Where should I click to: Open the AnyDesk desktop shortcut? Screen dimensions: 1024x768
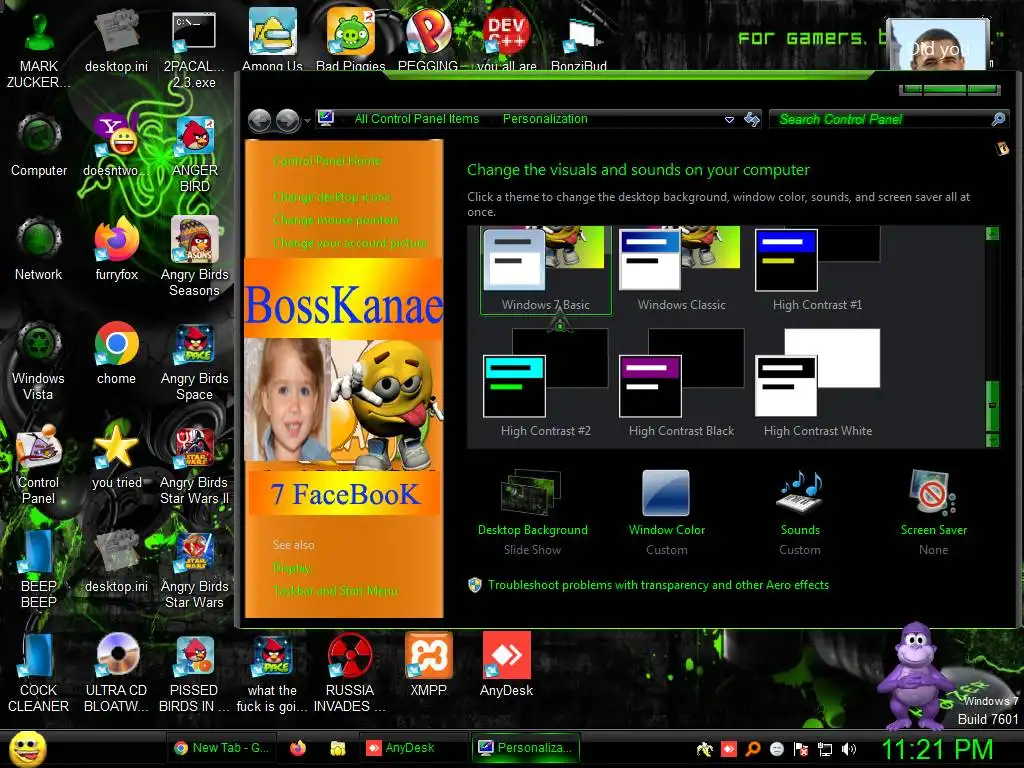[x=507, y=665]
